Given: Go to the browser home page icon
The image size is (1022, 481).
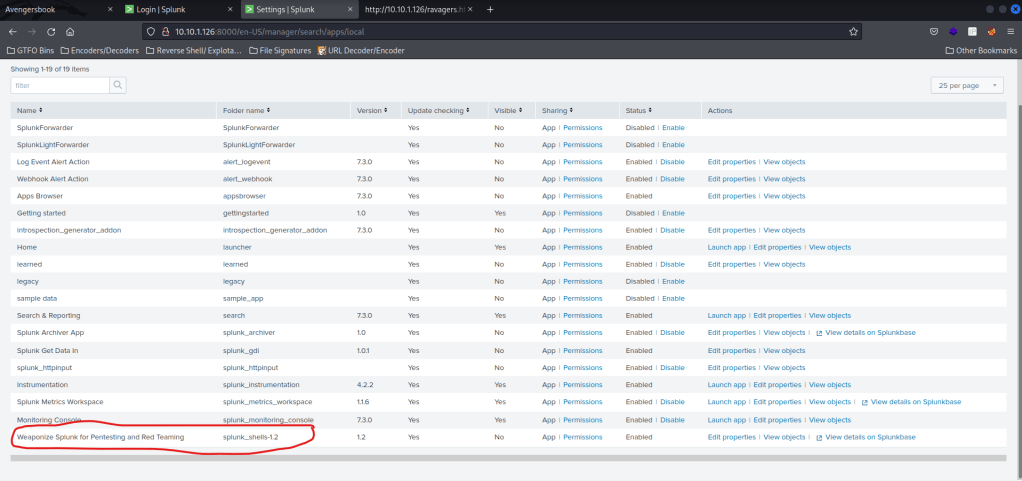Looking at the screenshot, I should 72,31.
